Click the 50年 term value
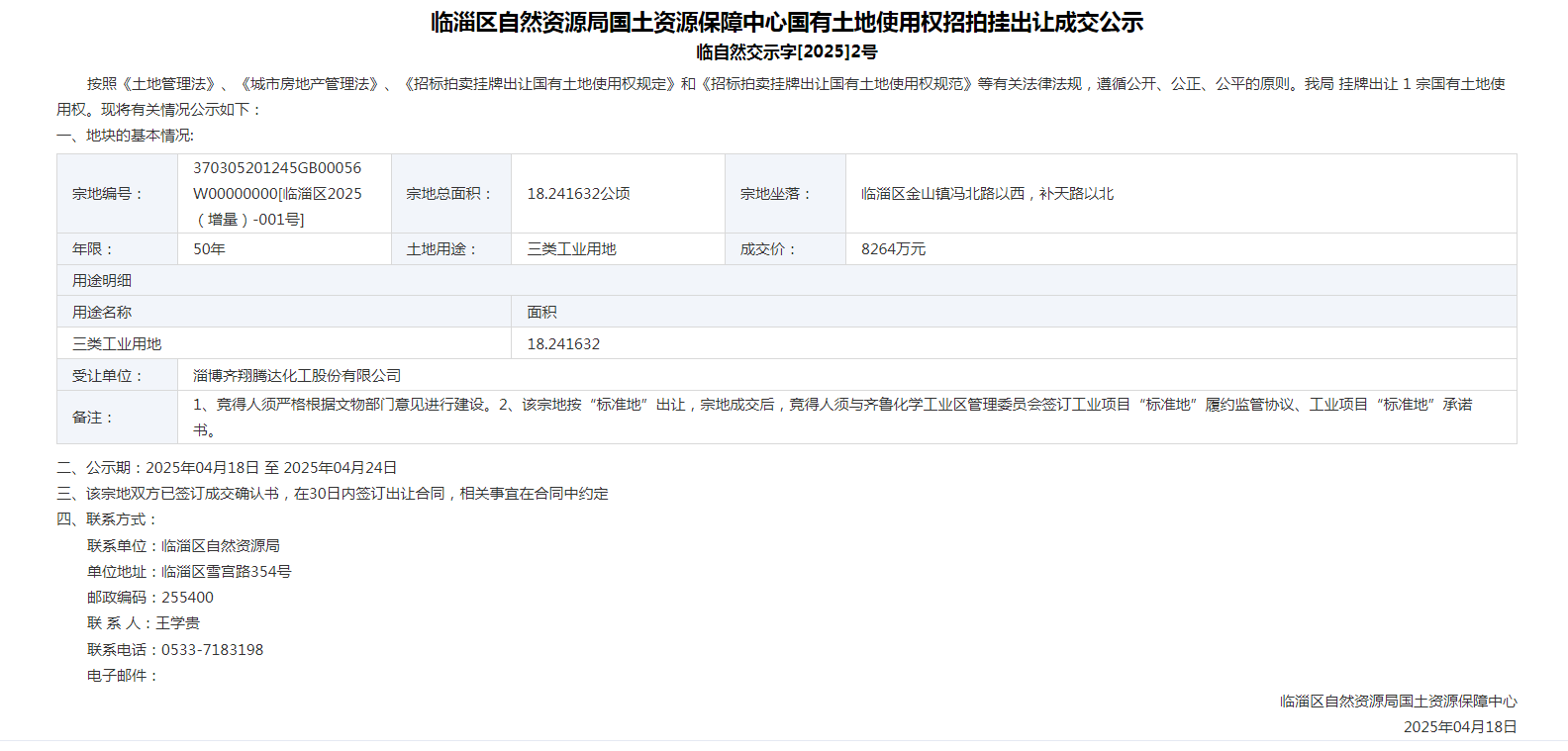Viewport: 1568px width, 751px height. tap(209, 249)
